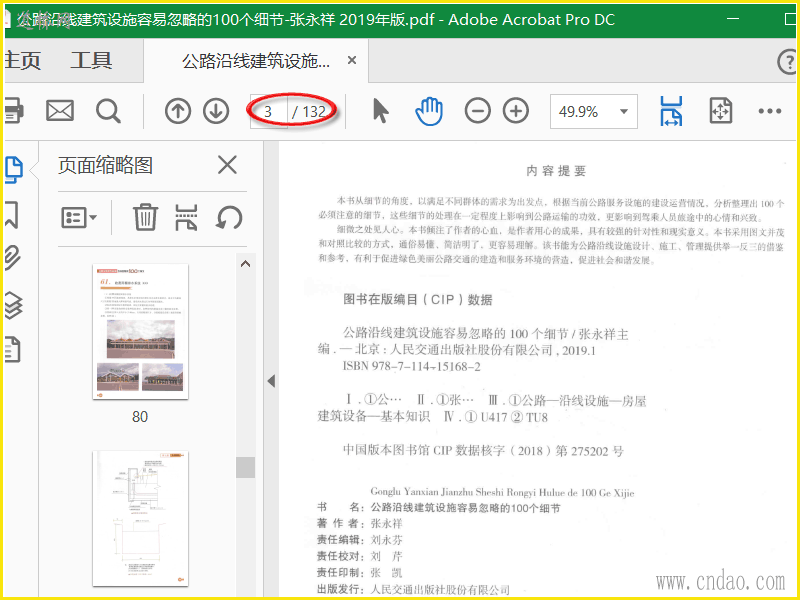Go to previous page arrow
This screenshot has width=800, height=600.
tap(178, 111)
